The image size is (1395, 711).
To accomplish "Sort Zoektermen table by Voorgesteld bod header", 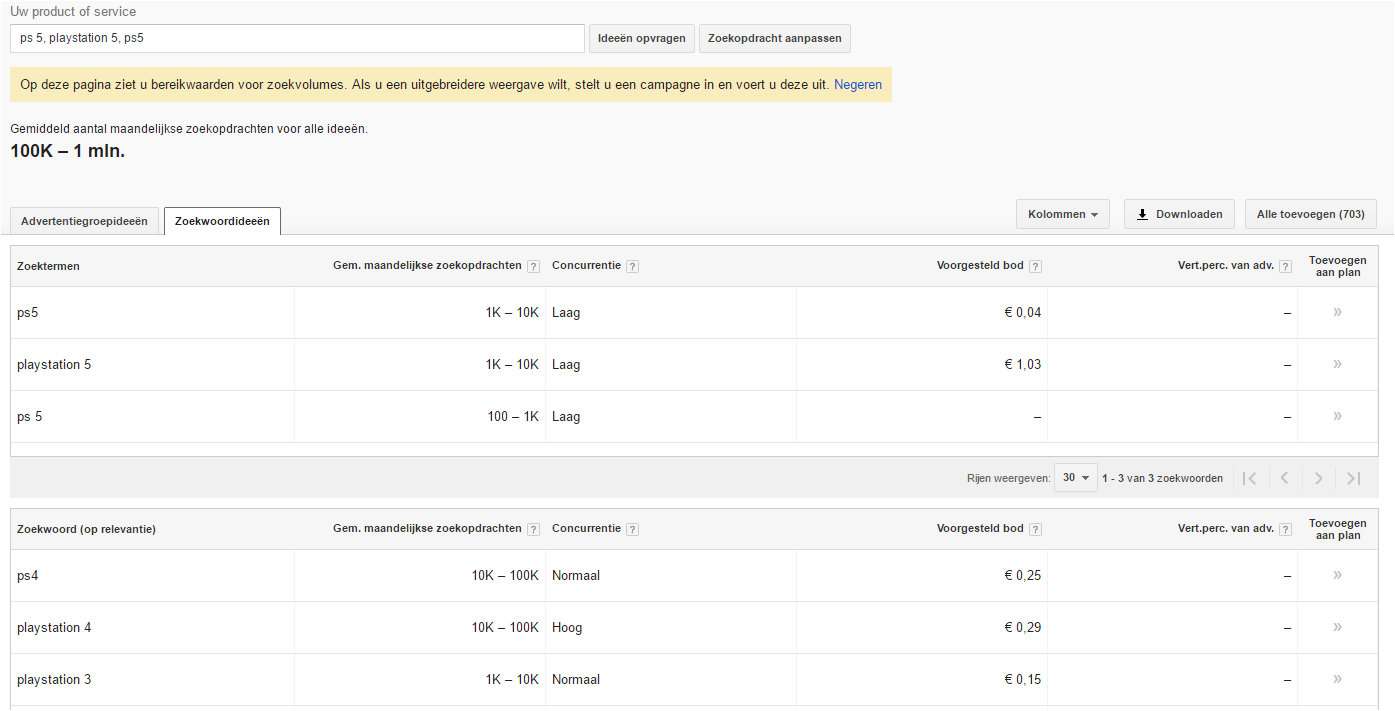I will pos(980,265).
